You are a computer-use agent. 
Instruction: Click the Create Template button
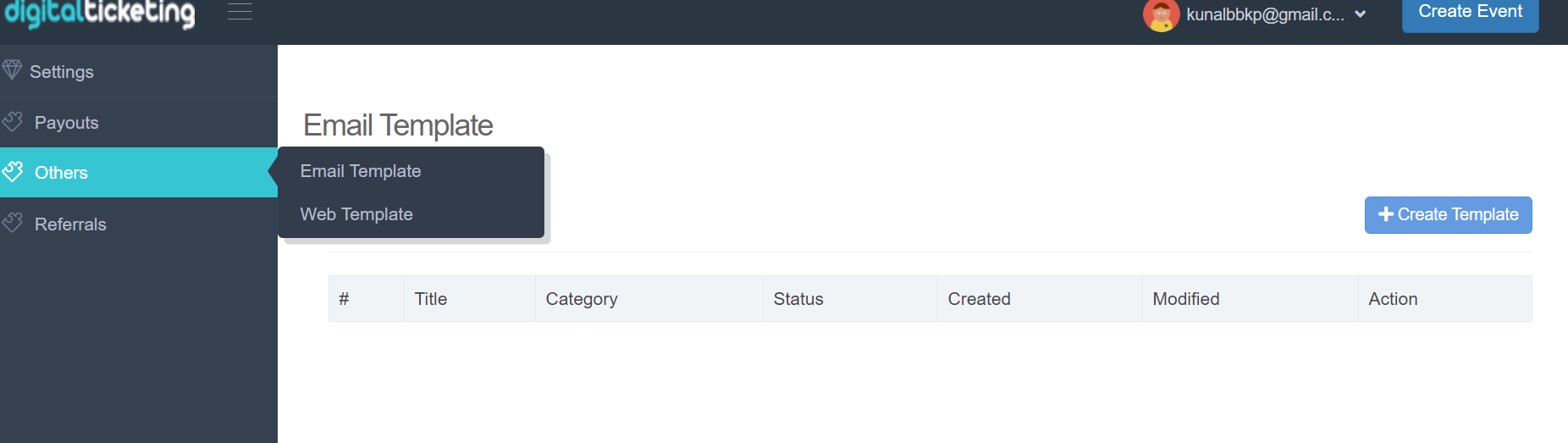(x=1448, y=215)
